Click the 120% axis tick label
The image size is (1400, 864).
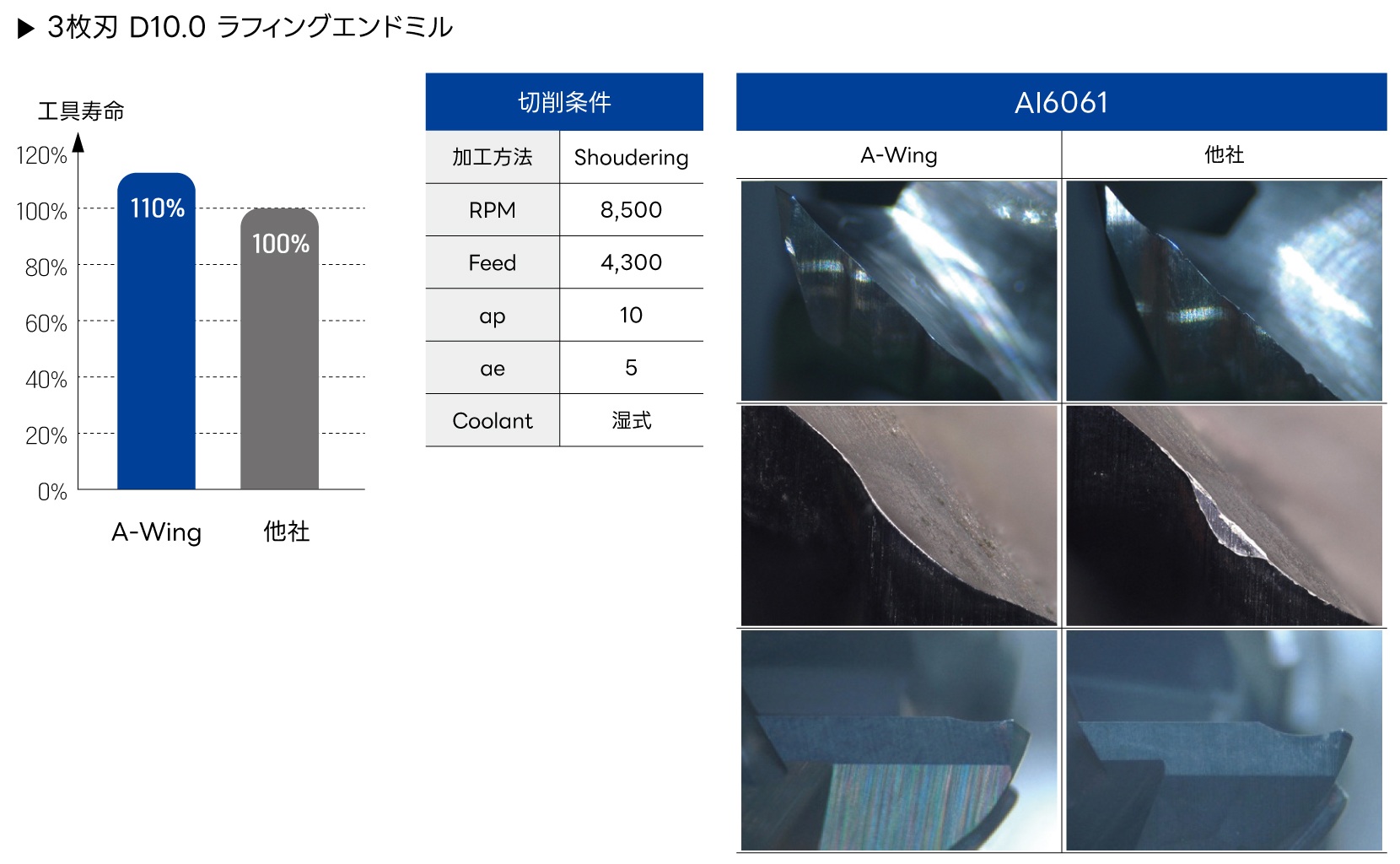point(41,156)
